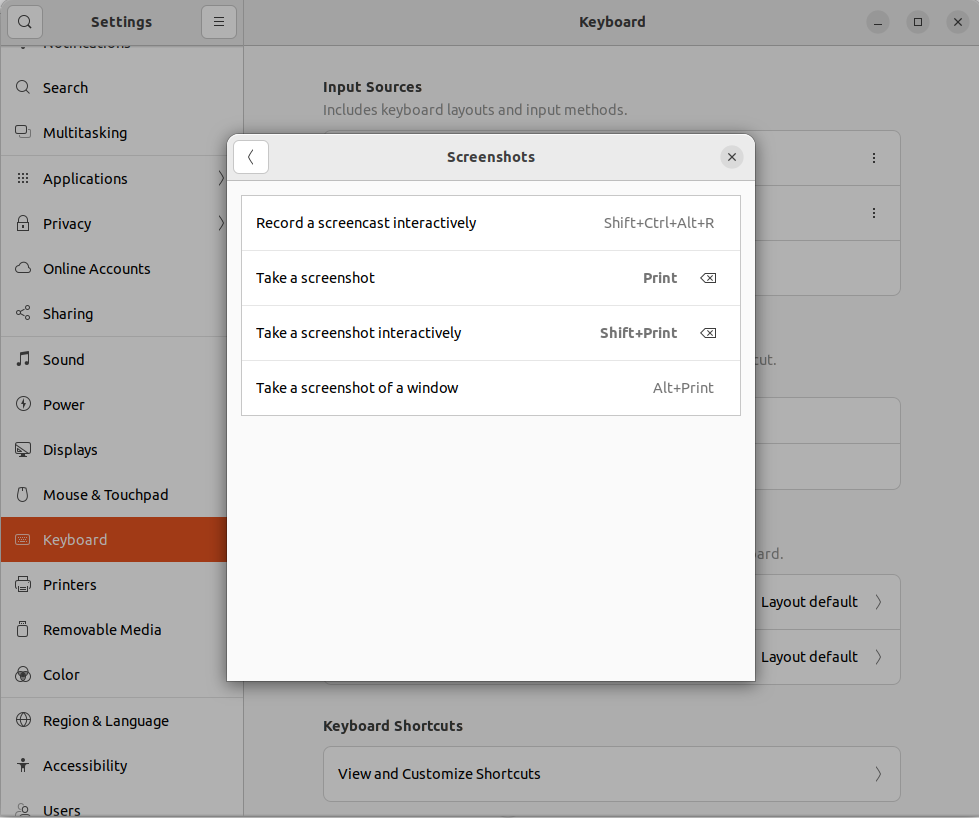The height and width of the screenshot is (818, 979).
Task: Open first input source three-dot menu
Action: click(874, 158)
